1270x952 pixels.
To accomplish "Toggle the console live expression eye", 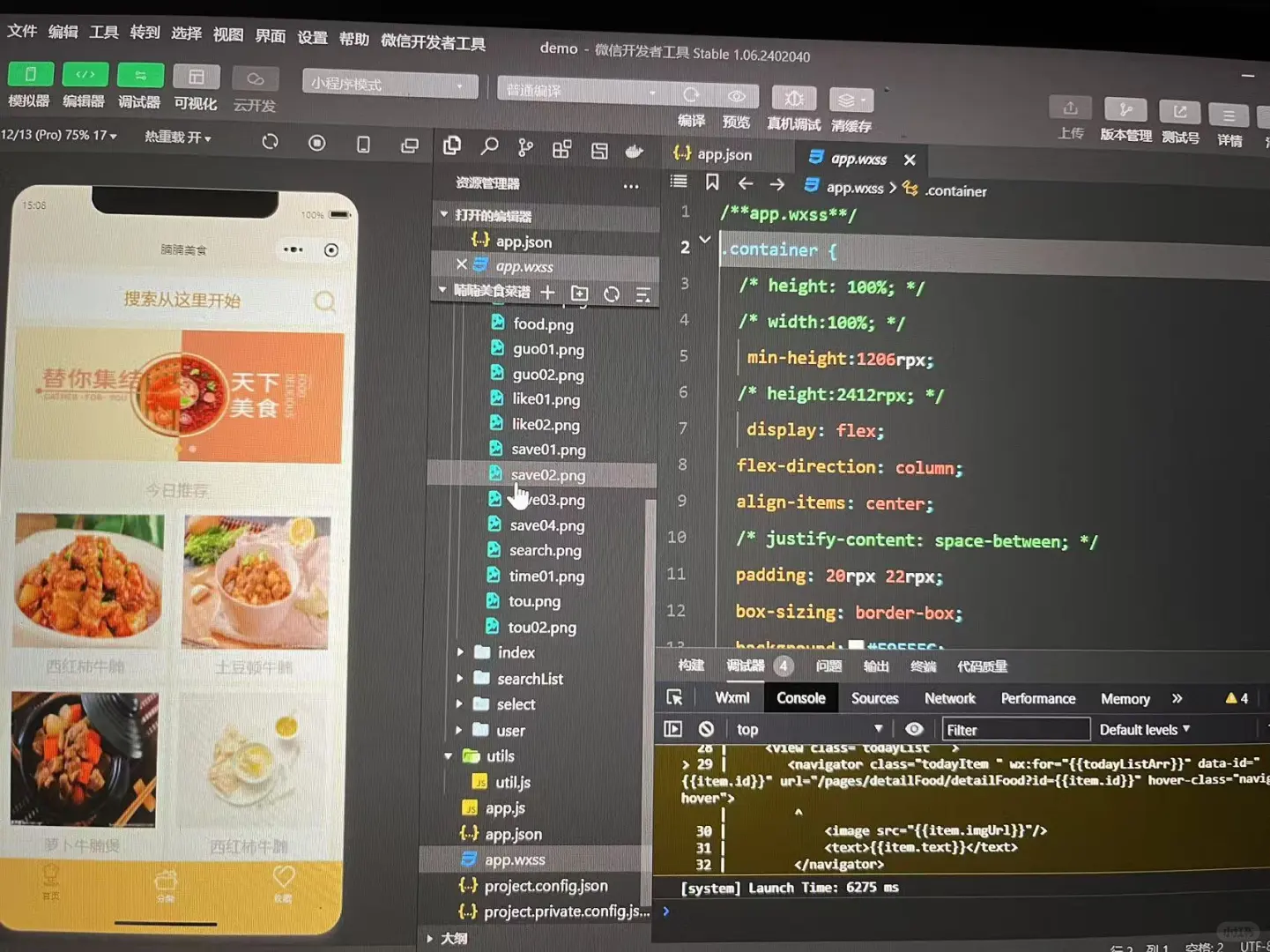I will 914,729.
